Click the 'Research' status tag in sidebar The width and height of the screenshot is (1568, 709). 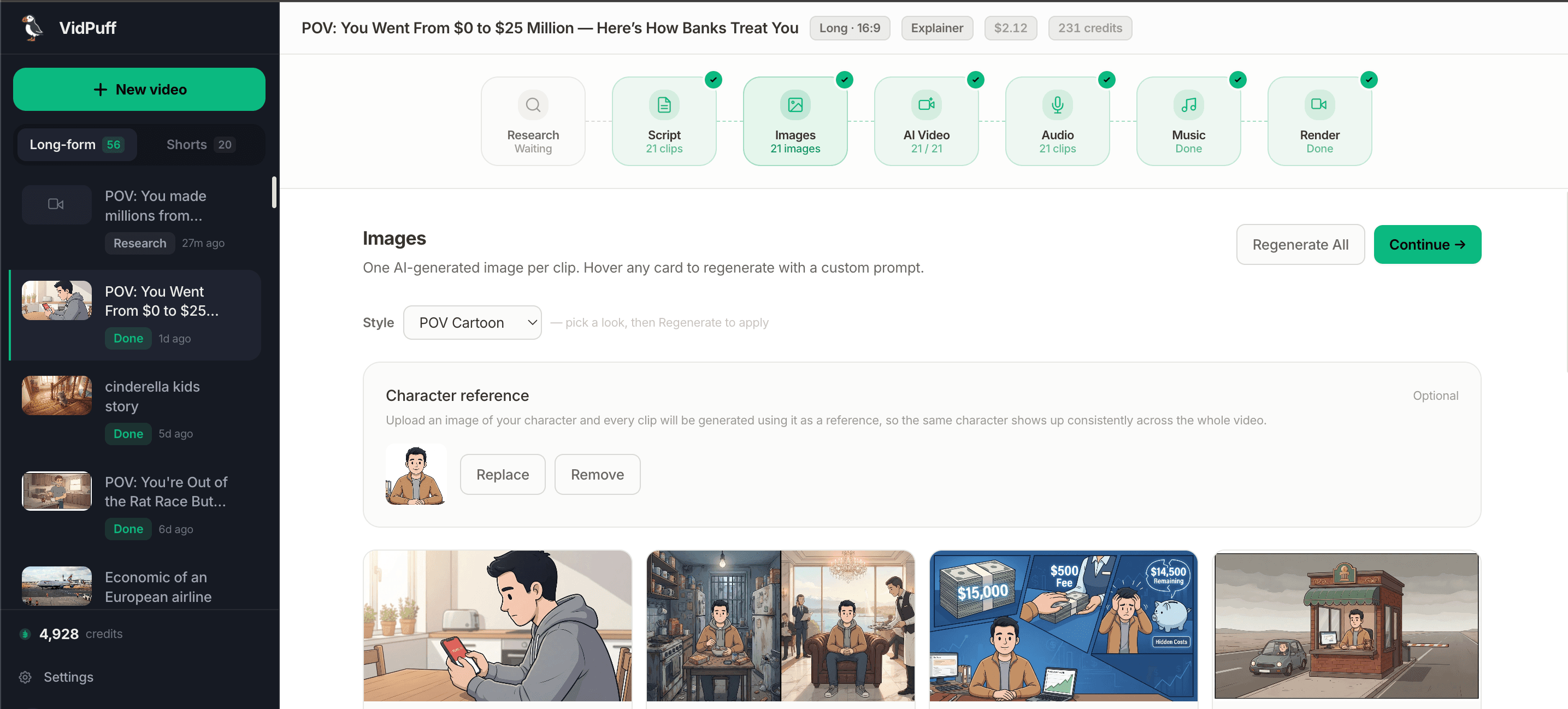click(x=139, y=244)
